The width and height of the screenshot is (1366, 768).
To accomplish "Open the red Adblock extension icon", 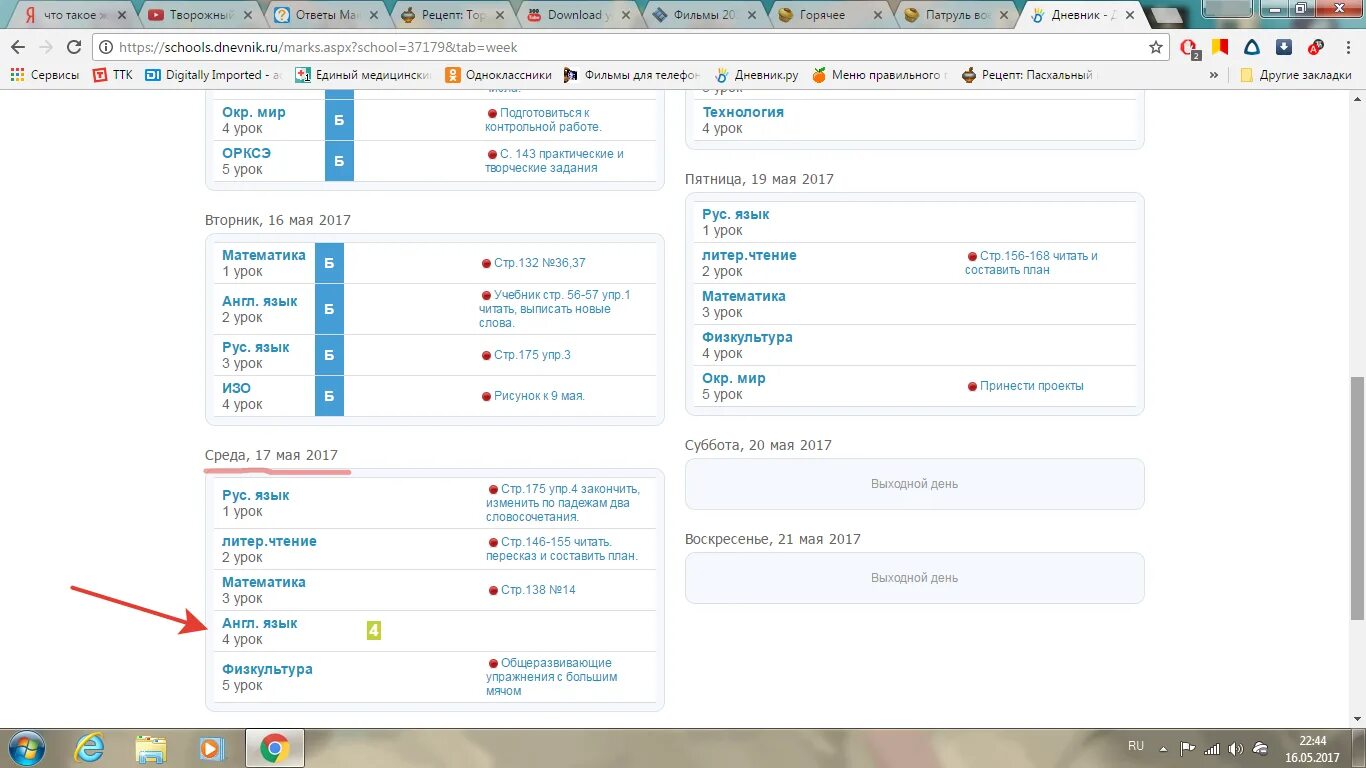I will point(1316,47).
